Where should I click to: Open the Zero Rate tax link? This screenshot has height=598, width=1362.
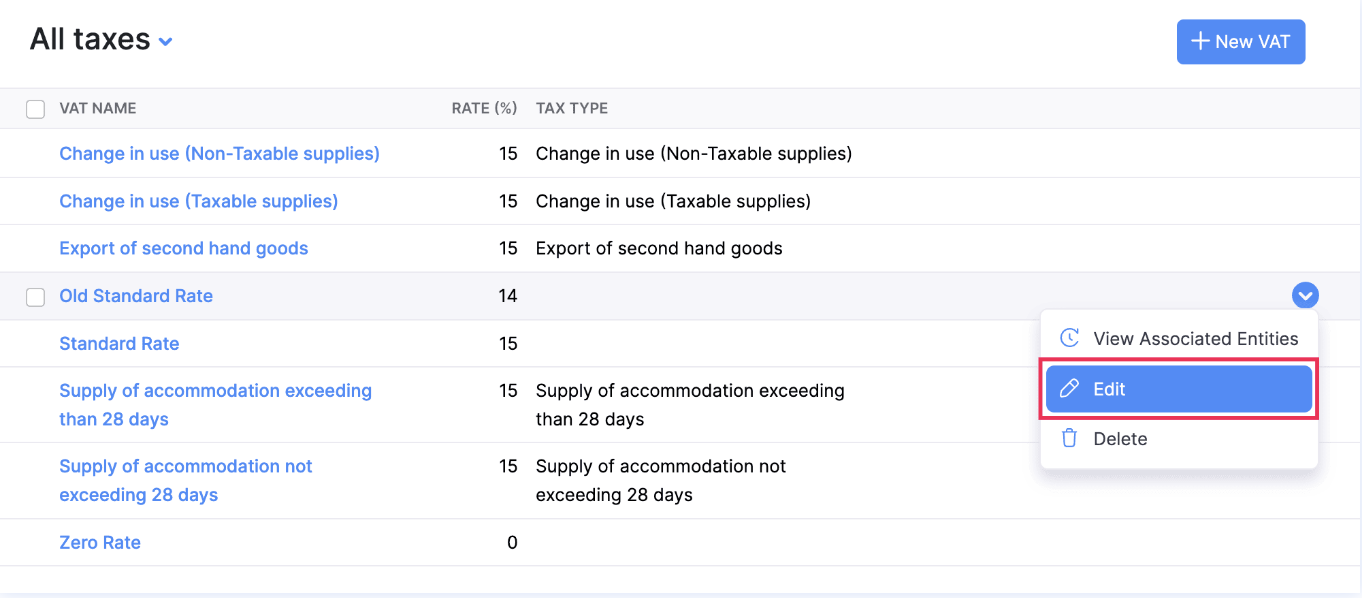coord(100,542)
